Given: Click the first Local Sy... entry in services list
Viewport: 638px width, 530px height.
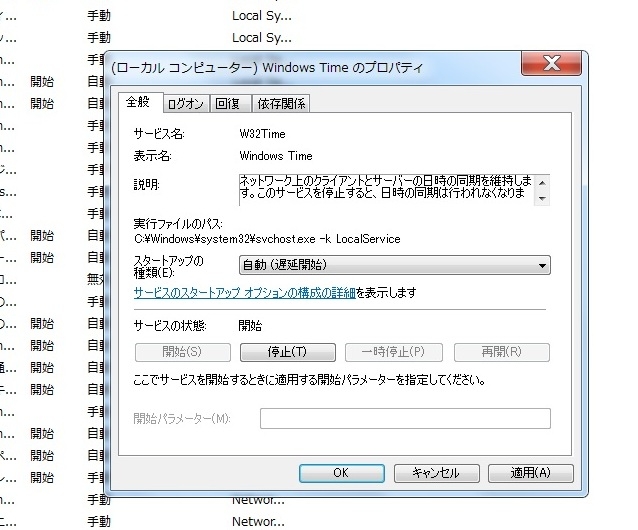Looking at the screenshot, I should [x=262, y=16].
